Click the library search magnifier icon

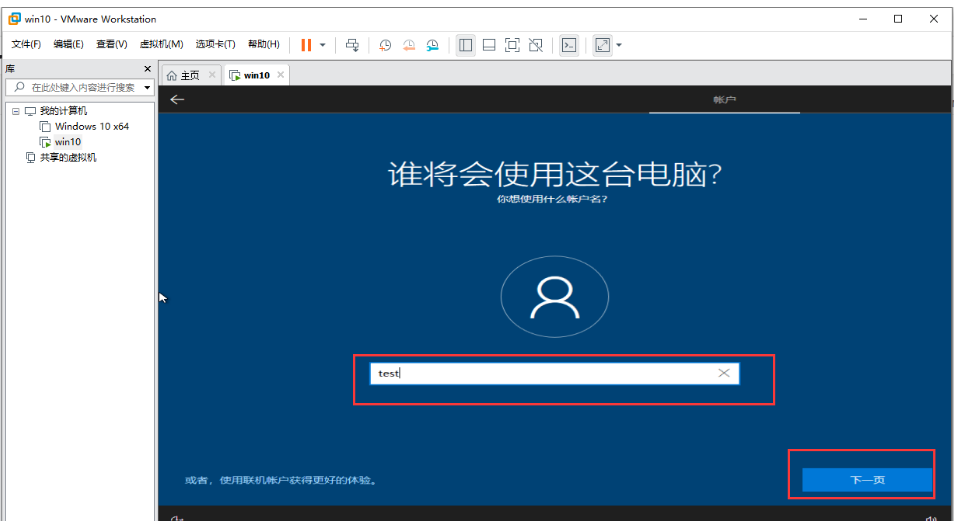click(19, 87)
